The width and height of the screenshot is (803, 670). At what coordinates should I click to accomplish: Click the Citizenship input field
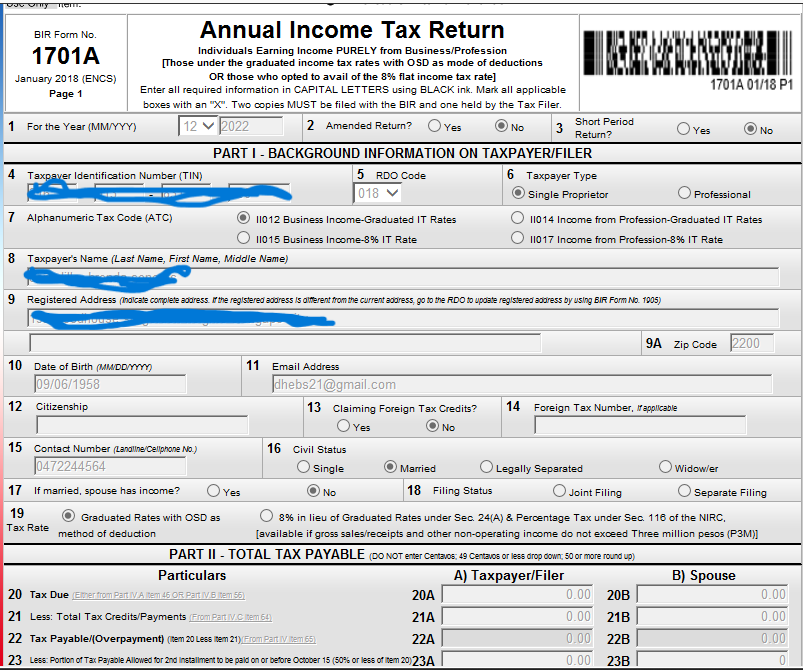pyautogui.click(x=142, y=425)
